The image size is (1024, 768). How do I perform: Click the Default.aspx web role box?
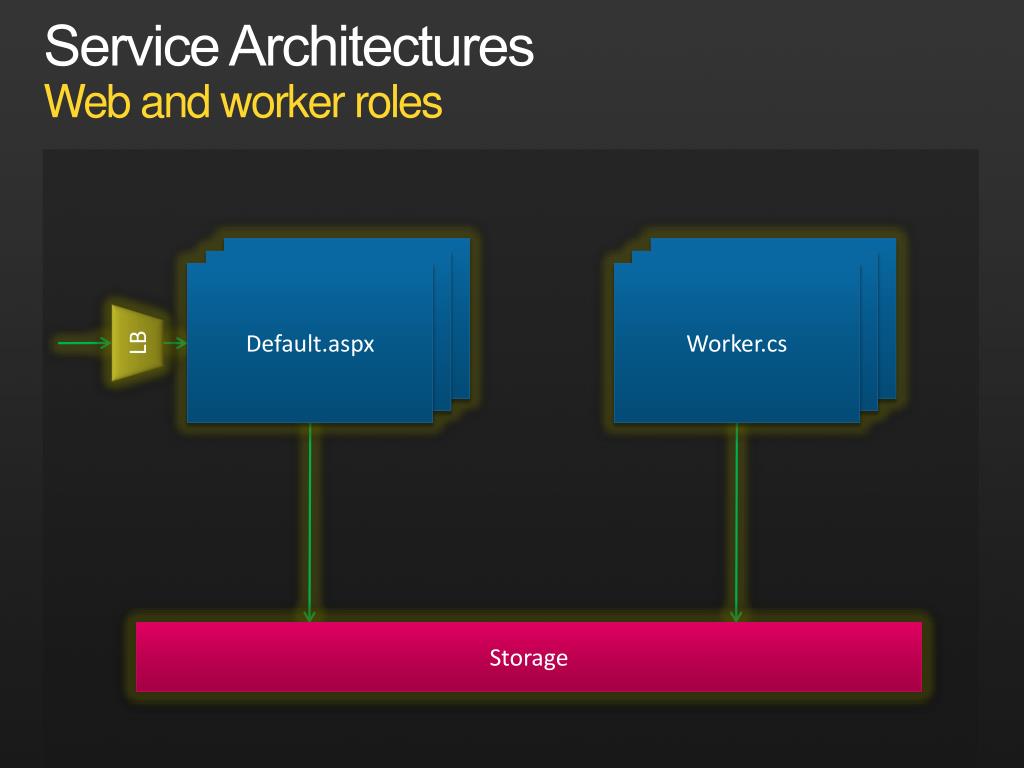[310, 343]
